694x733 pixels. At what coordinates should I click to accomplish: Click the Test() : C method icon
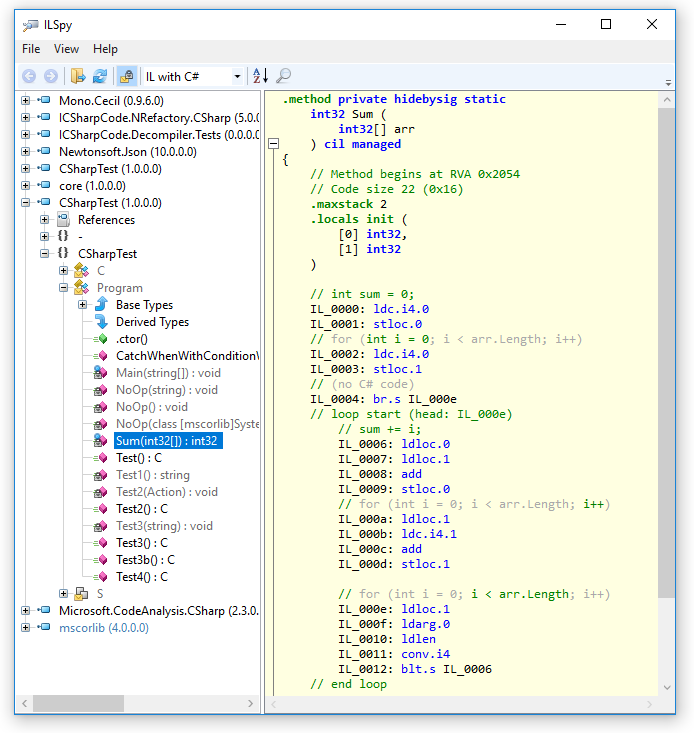pyautogui.click(x=100, y=458)
